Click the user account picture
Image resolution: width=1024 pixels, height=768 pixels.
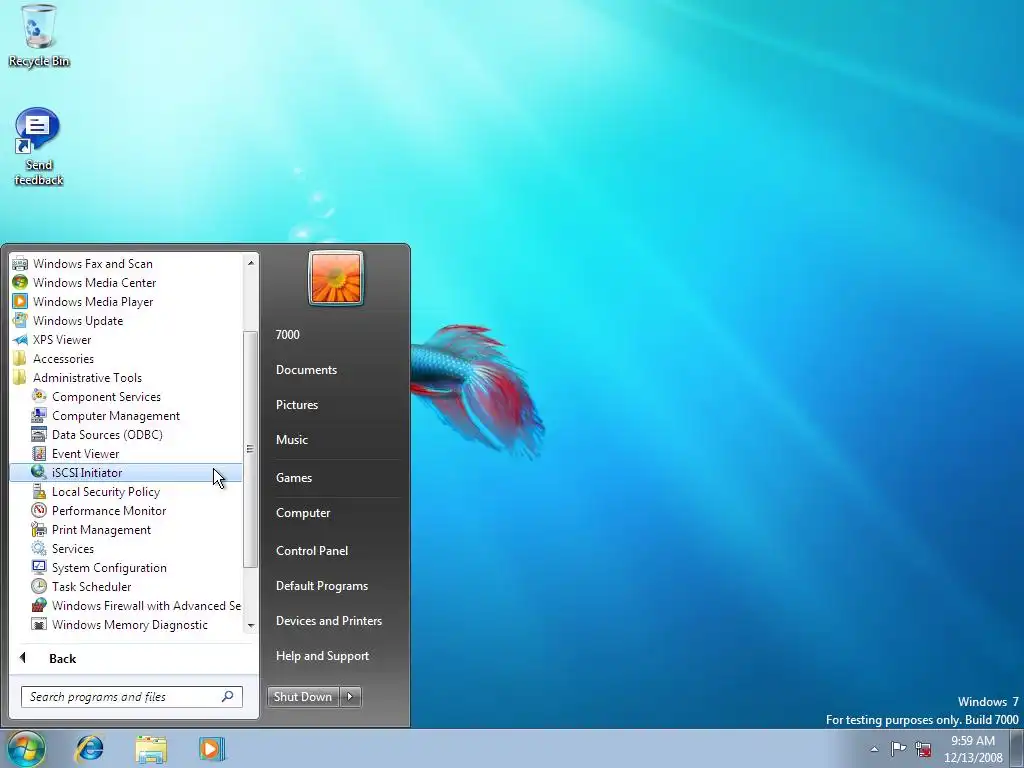tap(336, 278)
